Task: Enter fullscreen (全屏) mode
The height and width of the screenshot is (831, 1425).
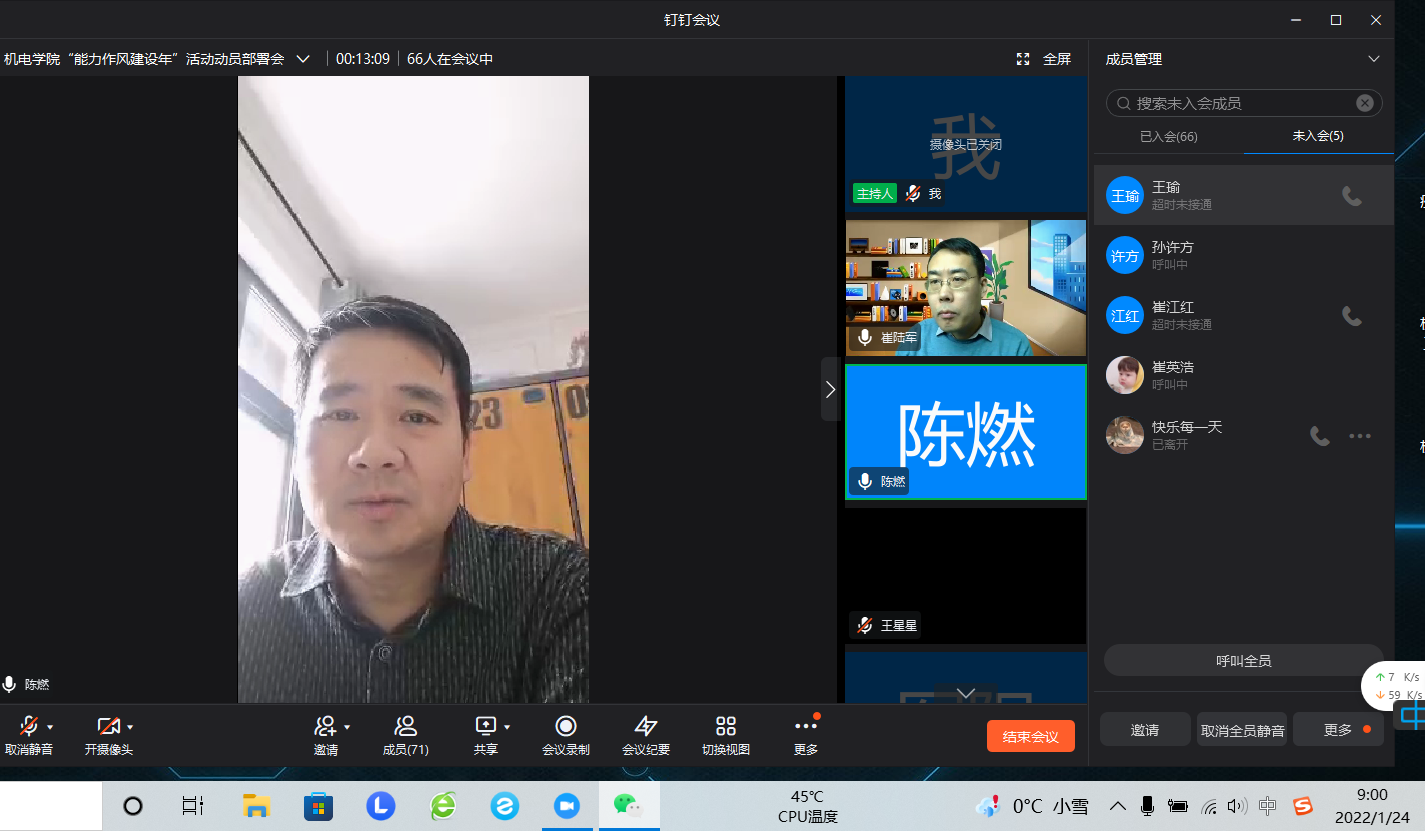Action: [1044, 59]
